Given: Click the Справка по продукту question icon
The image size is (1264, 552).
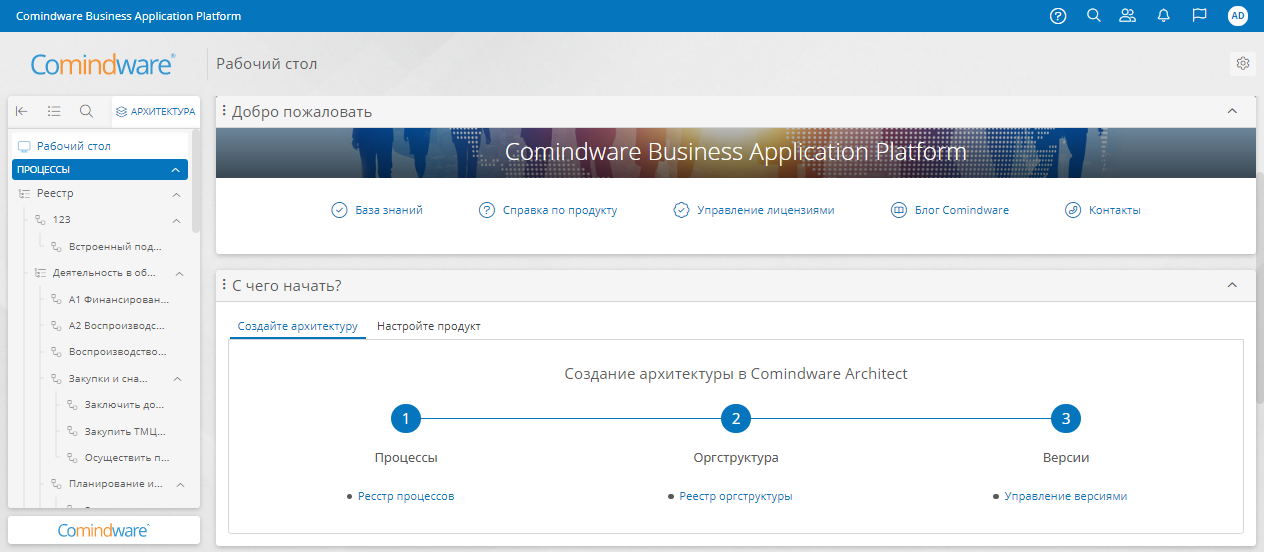Looking at the screenshot, I should click(x=487, y=210).
